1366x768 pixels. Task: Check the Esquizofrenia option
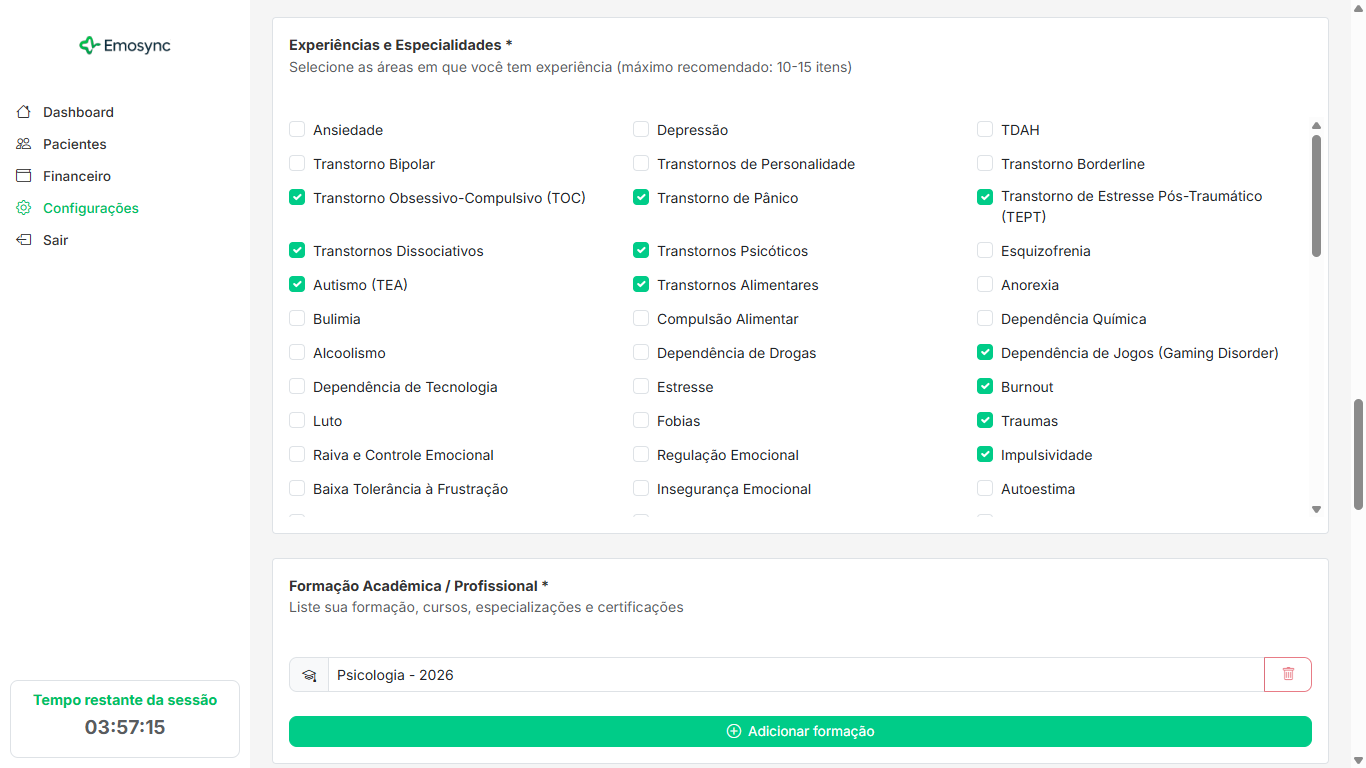985,250
